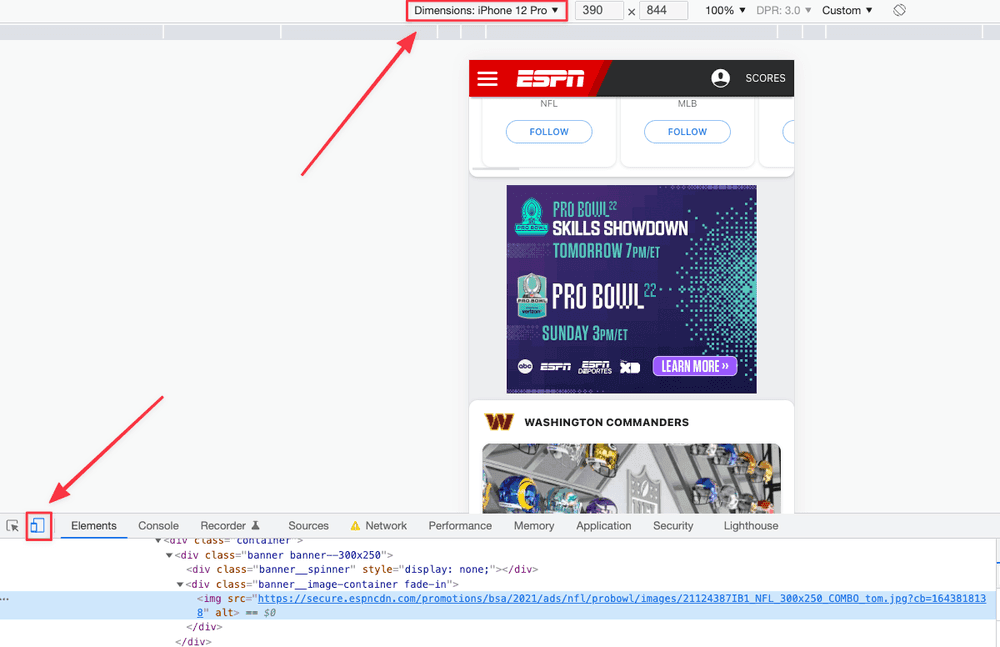This screenshot has height=647, width=1000.
Task: Open the Application panel
Action: tap(604, 525)
